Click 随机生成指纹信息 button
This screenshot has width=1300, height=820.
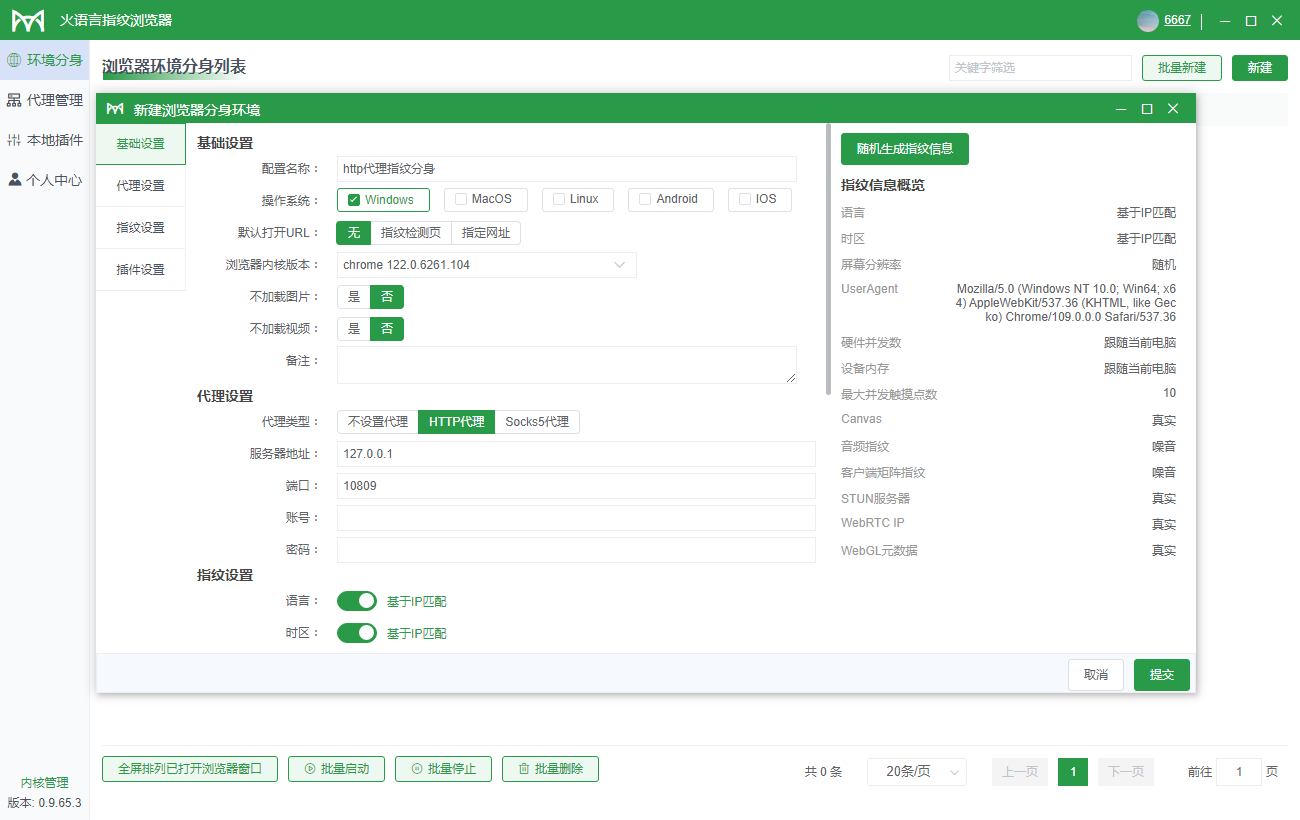click(905, 148)
